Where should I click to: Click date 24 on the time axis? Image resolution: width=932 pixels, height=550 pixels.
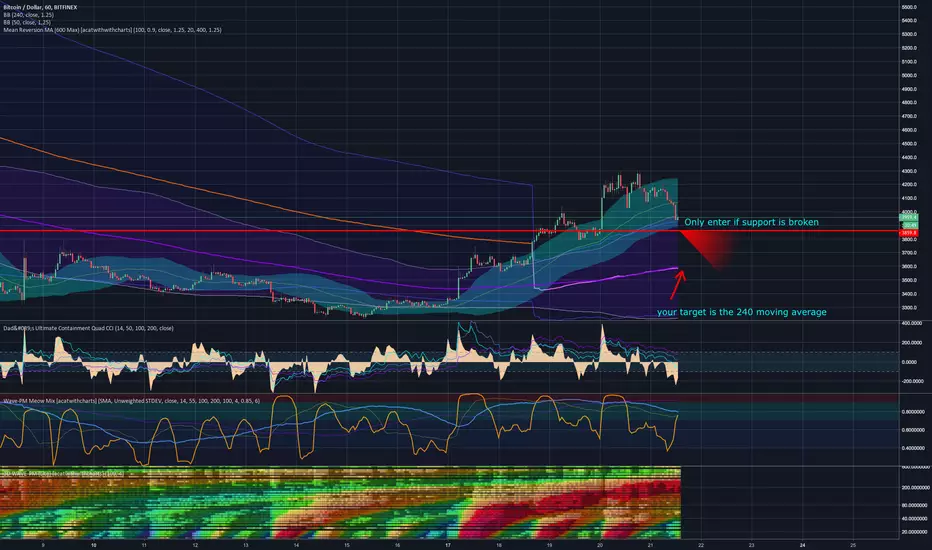coord(802,545)
